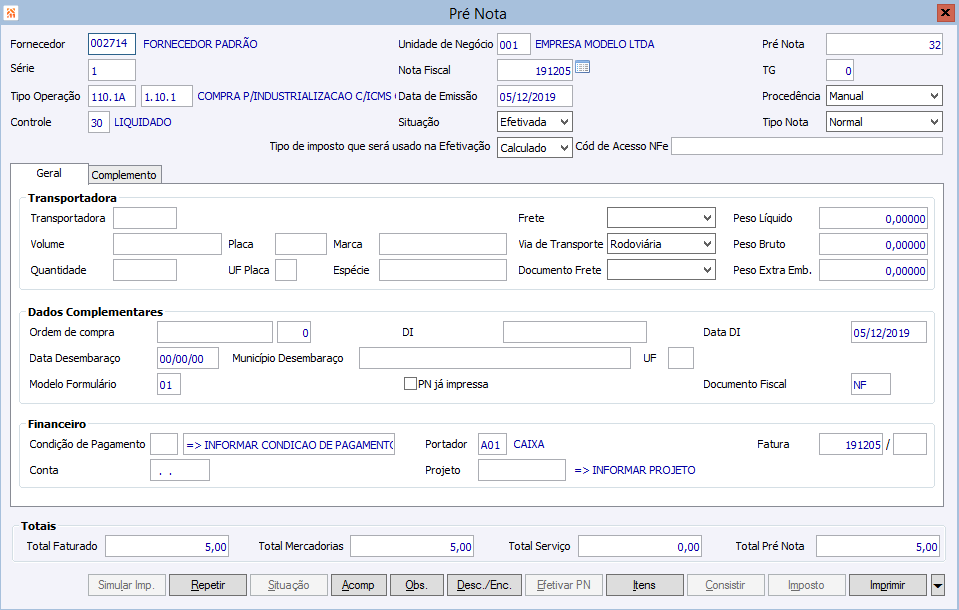Click the Transportadora input field
Image resolution: width=959 pixels, height=610 pixels.
145,218
